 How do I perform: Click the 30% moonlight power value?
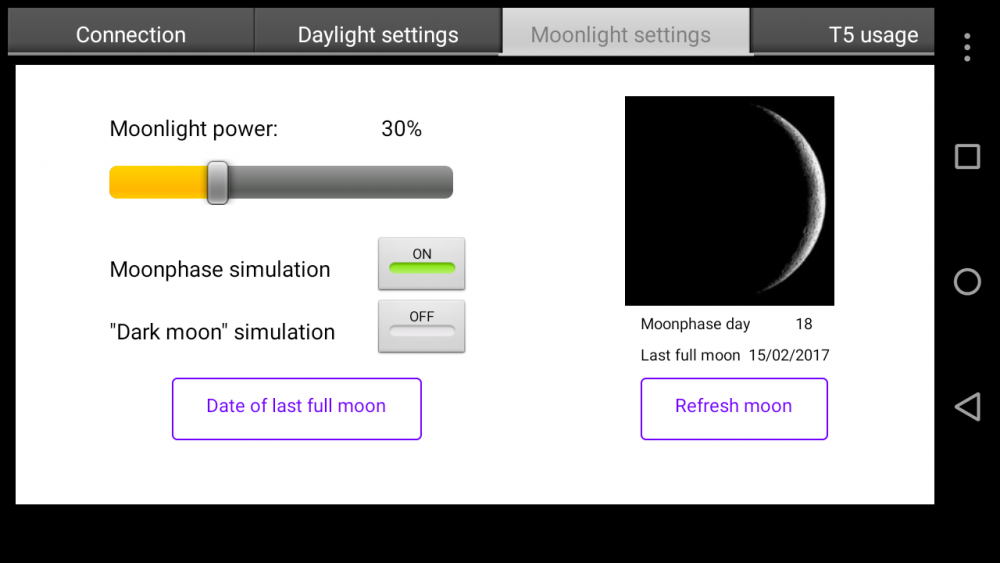point(401,129)
